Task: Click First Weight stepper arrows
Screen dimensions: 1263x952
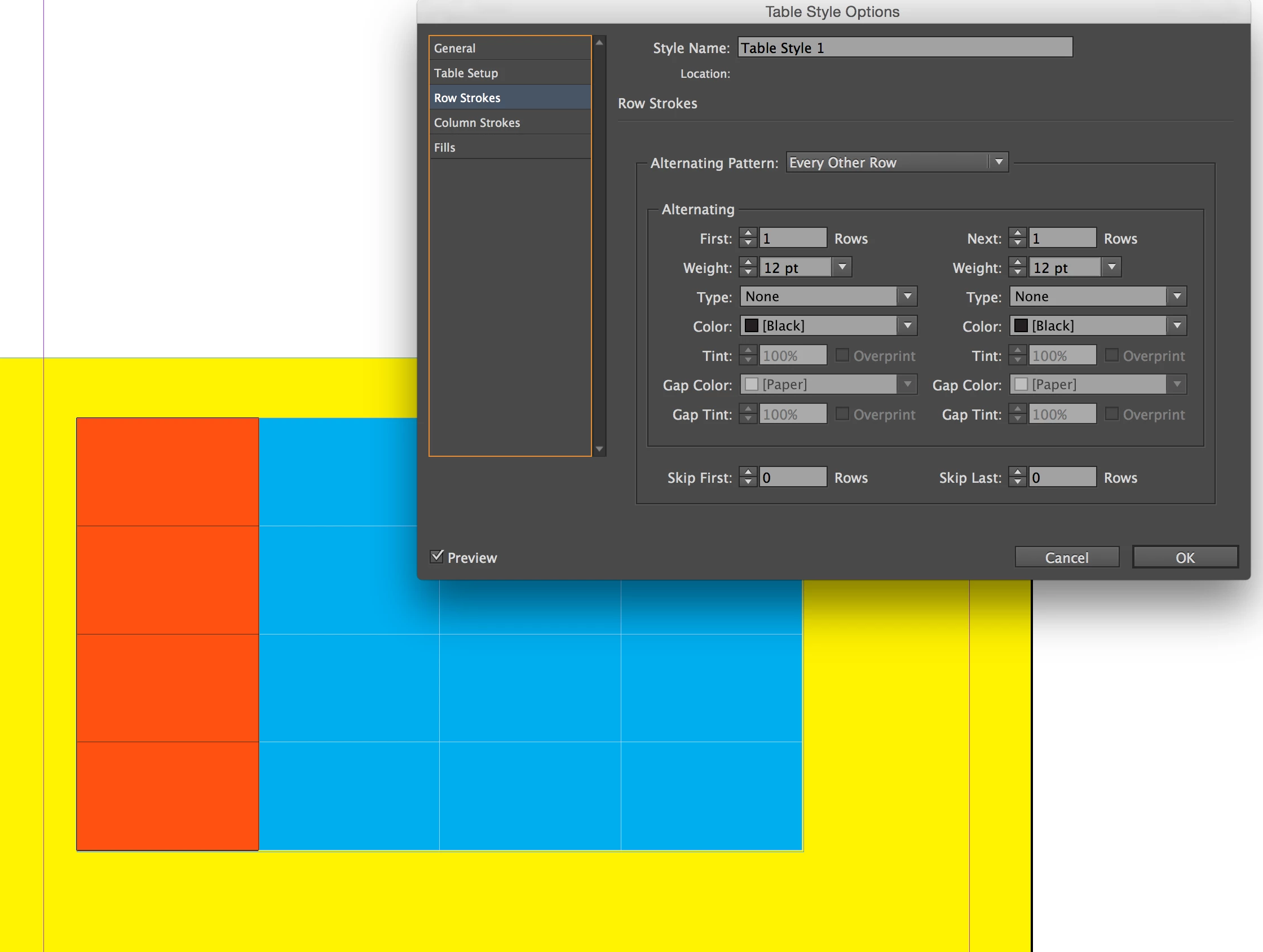Action: (x=748, y=267)
